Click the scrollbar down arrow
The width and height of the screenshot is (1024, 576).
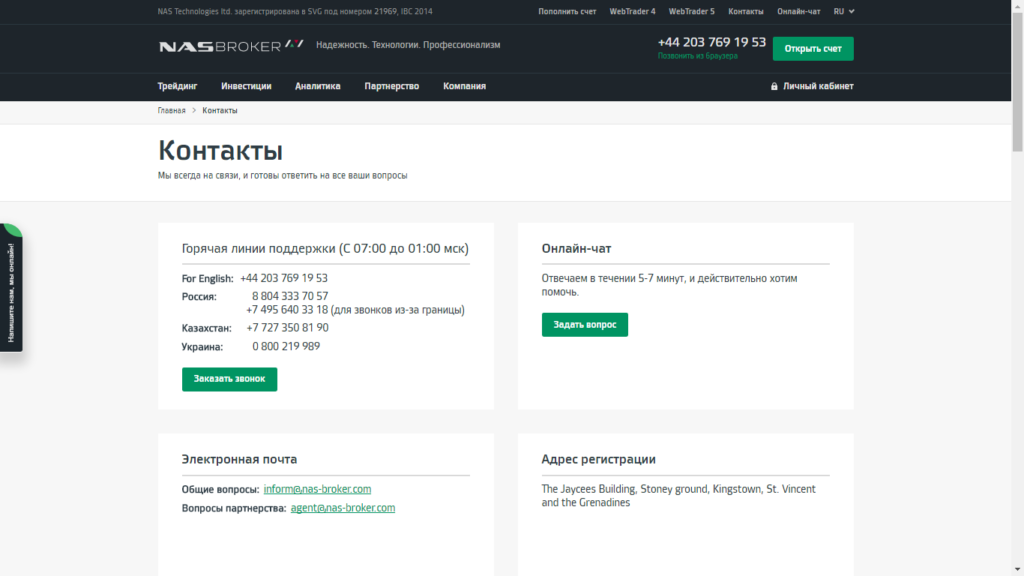(1017, 570)
